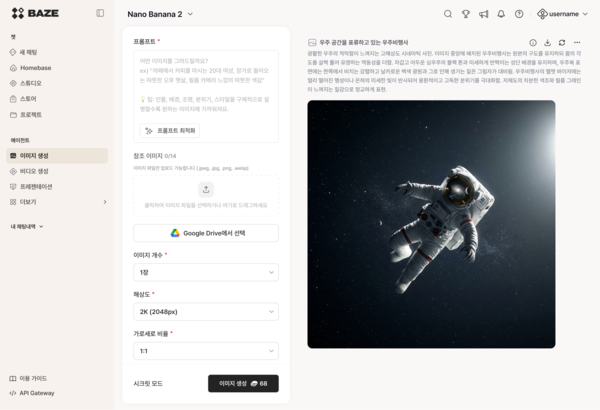Click the 프로젝트 folder icon

pyautogui.click(x=13, y=114)
